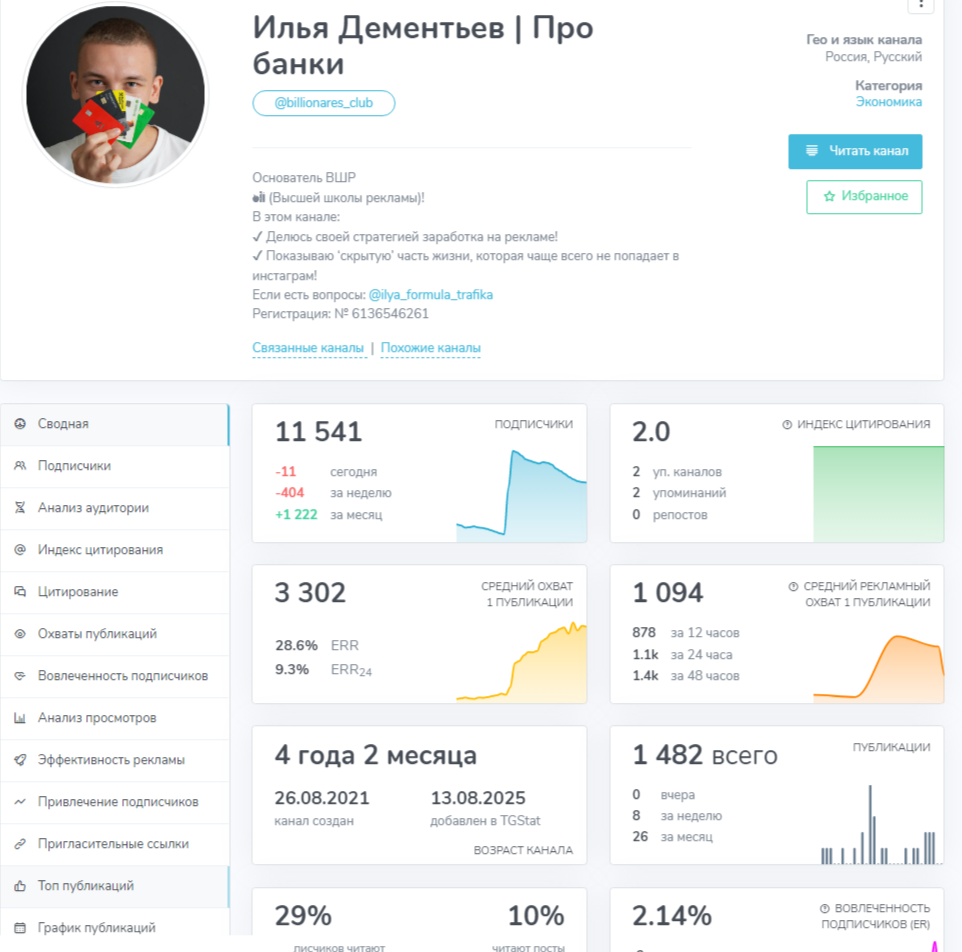Toggle the channel into Избранное favorites
962x952 pixels.
click(x=864, y=197)
